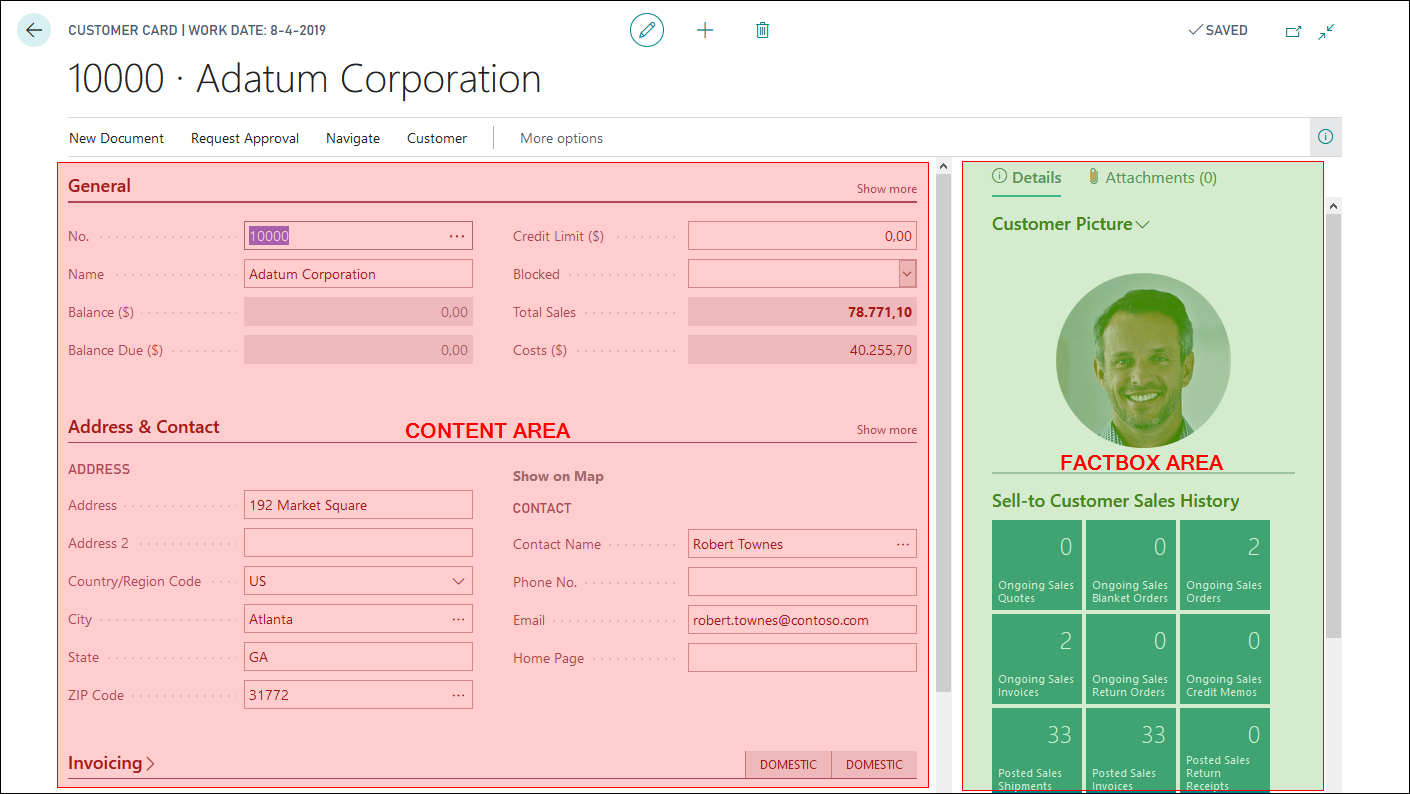1410x794 pixels.
Task: Click the Show on Map link
Action: click(558, 476)
